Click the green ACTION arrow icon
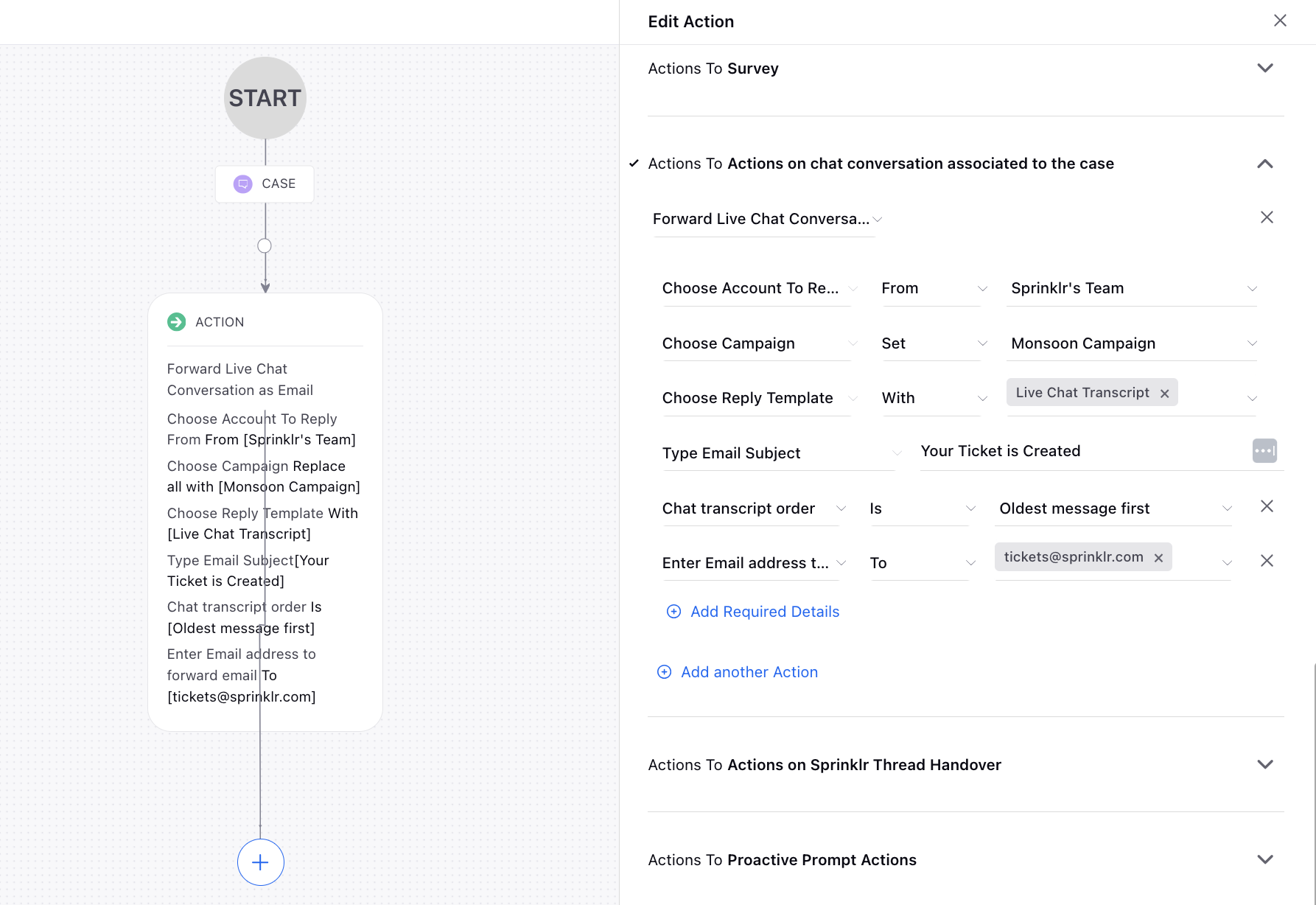Viewport: 1316px width, 905px height. tap(176, 322)
